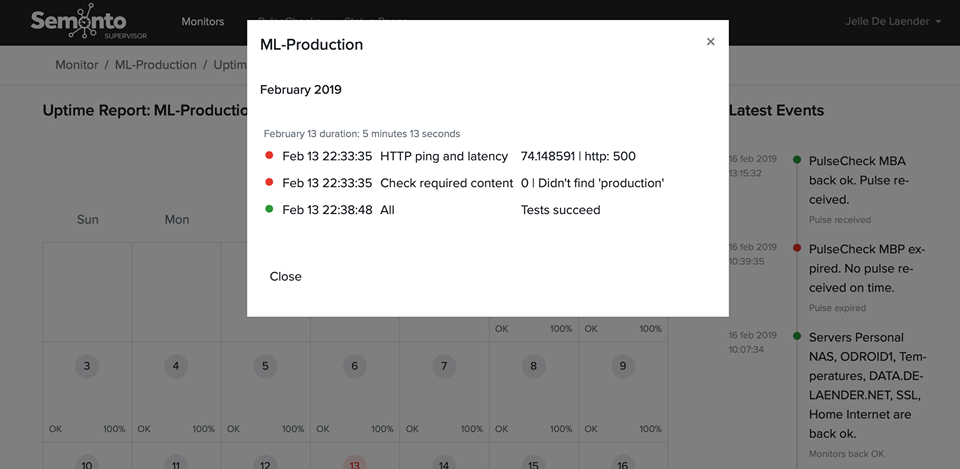960x469 pixels.
Task: Click green marker for Servers Personal event
Action: (x=797, y=336)
